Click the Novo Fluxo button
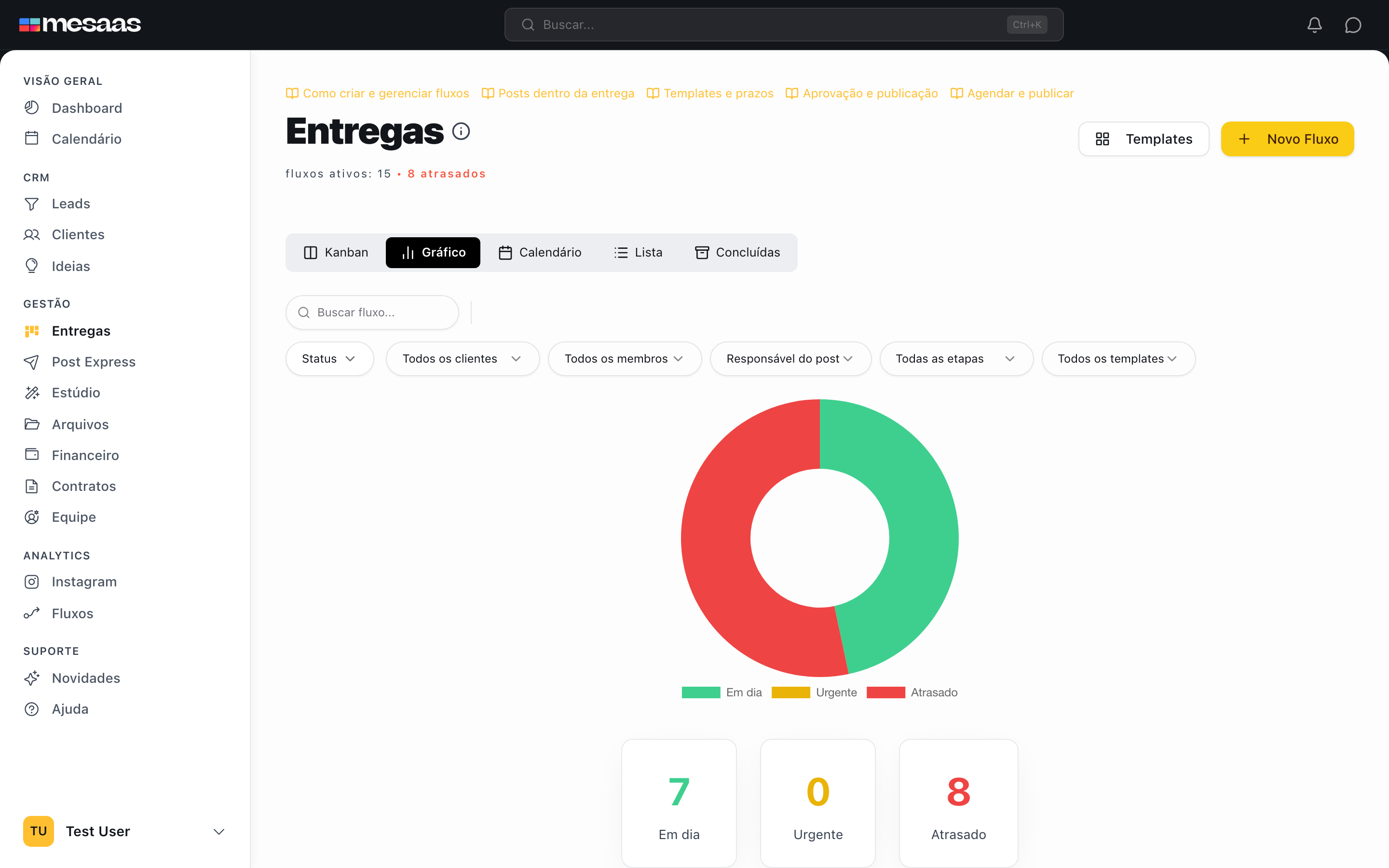This screenshot has height=868, width=1389. point(1287,139)
